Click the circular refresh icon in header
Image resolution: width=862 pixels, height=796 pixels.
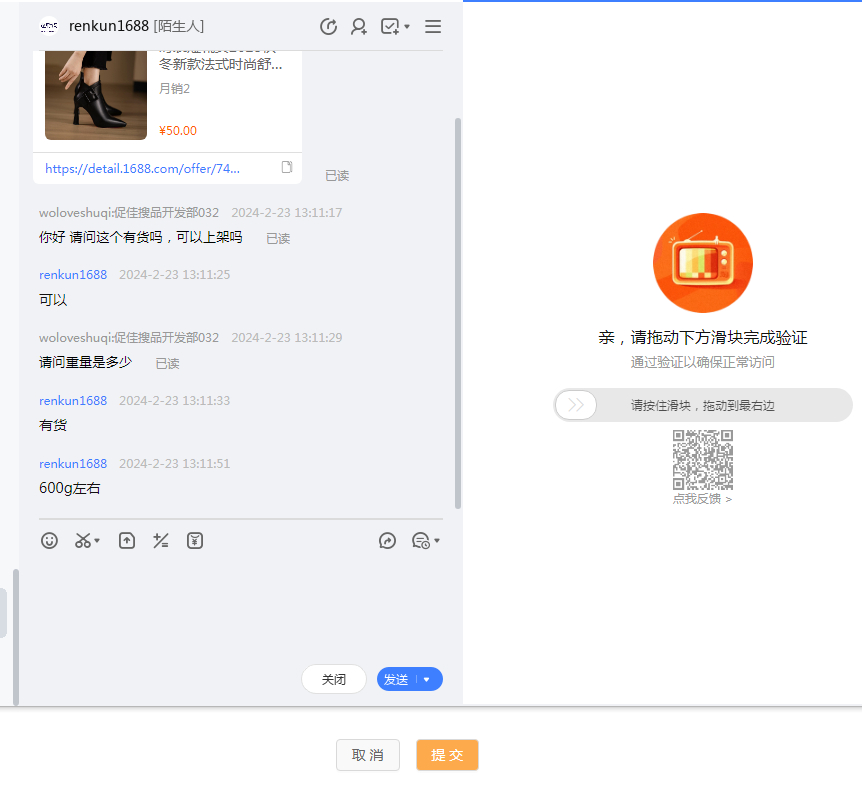pyautogui.click(x=328, y=27)
